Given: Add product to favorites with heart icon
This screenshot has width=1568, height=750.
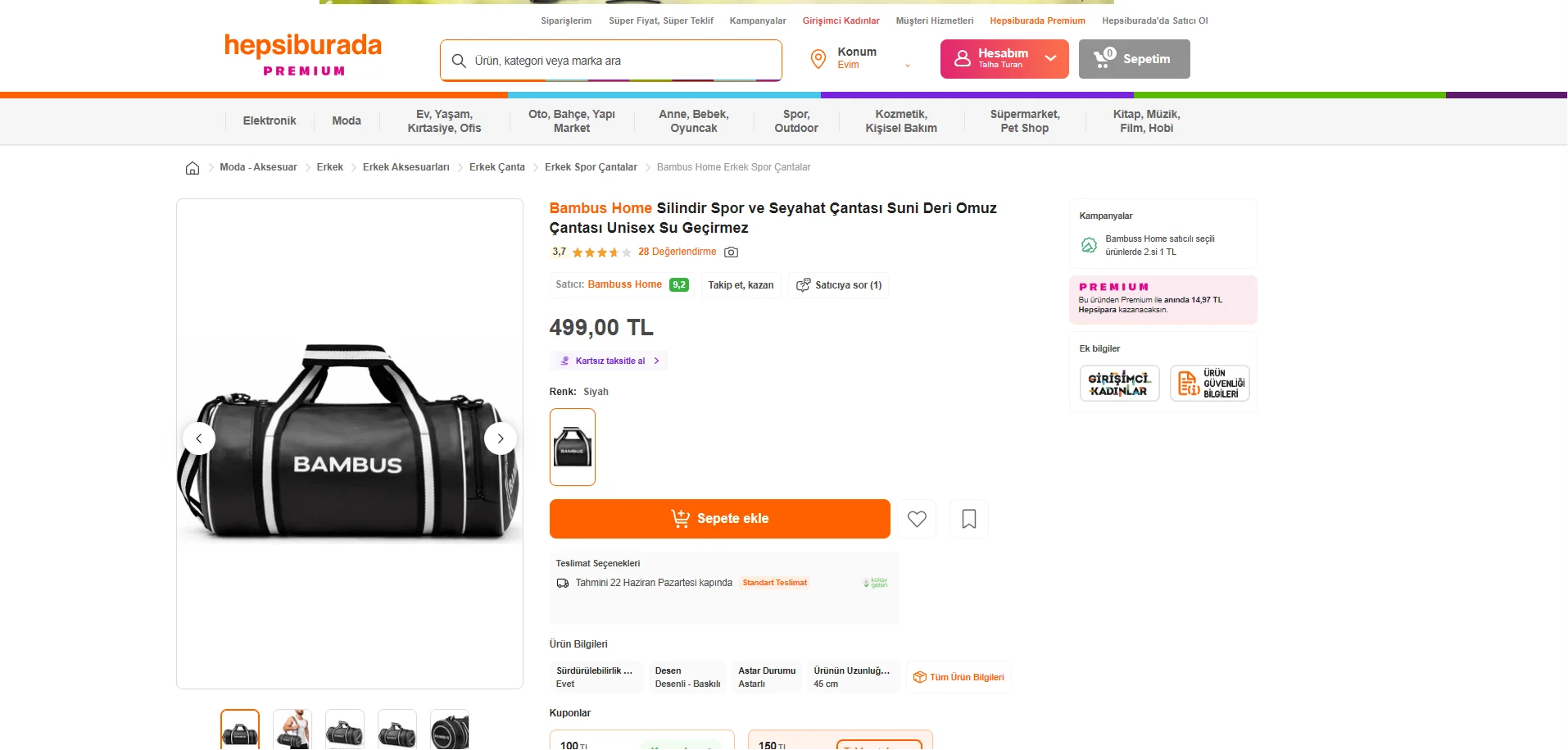Looking at the screenshot, I should (x=917, y=519).
